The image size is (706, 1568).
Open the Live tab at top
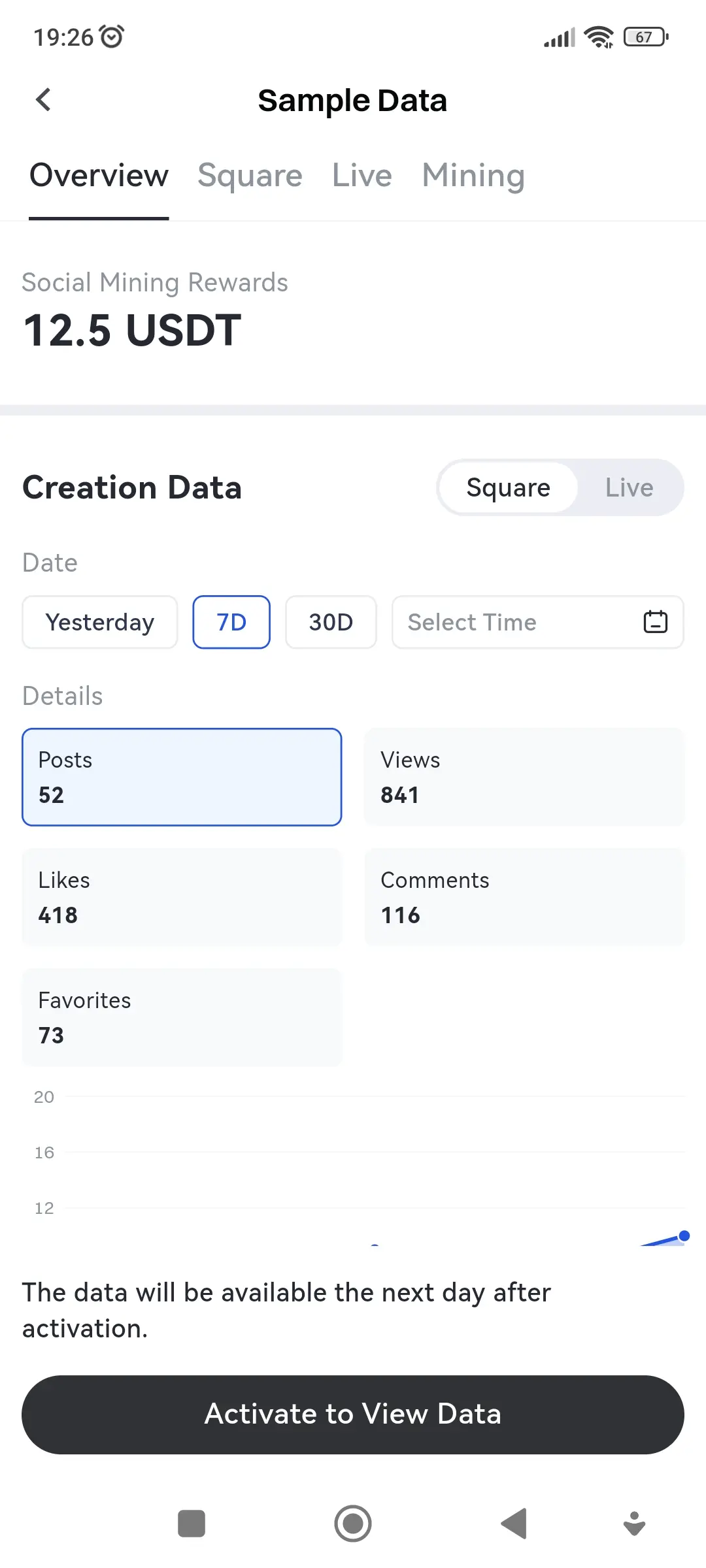(x=361, y=175)
